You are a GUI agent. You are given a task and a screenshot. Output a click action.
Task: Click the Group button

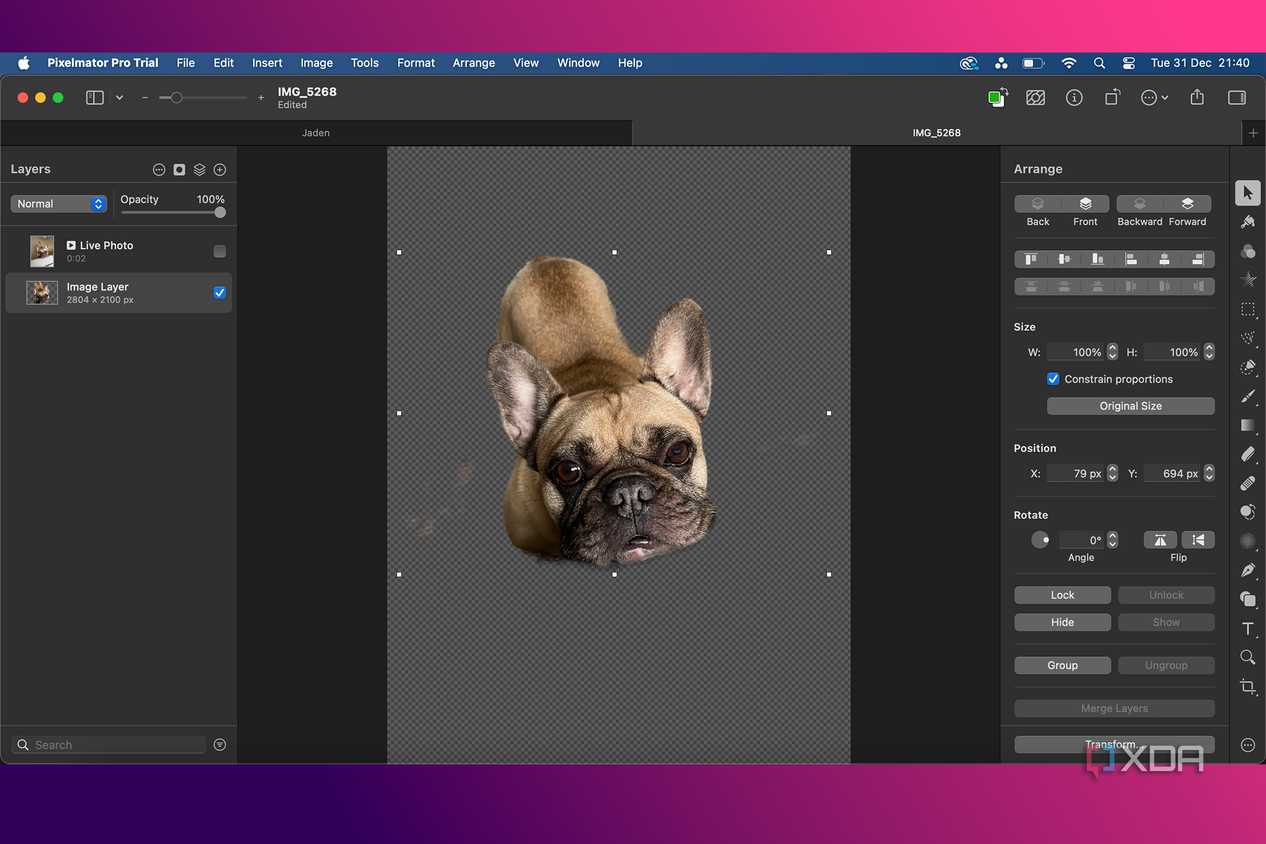(x=1062, y=665)
